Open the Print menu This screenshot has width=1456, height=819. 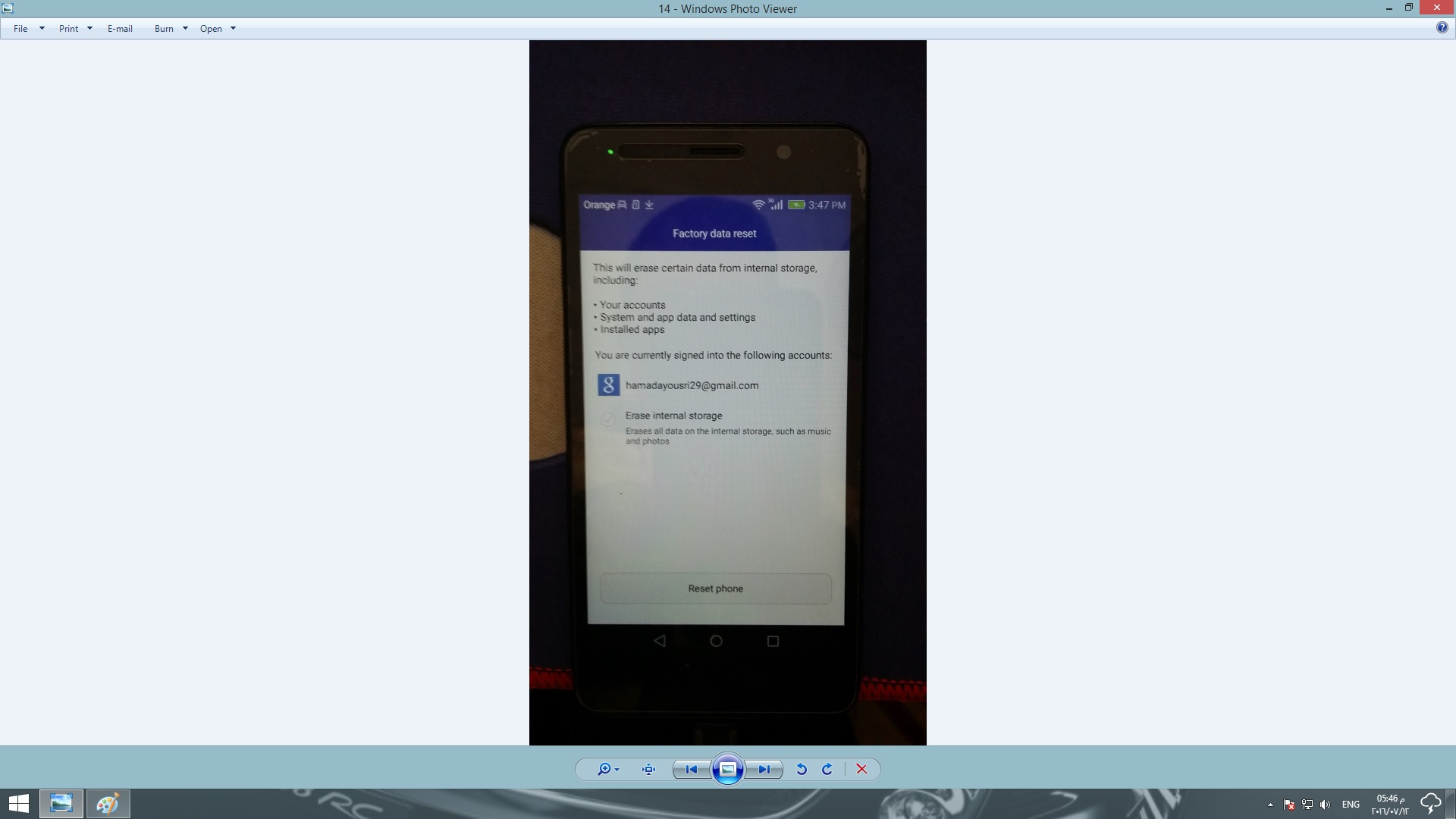point(68,28)
